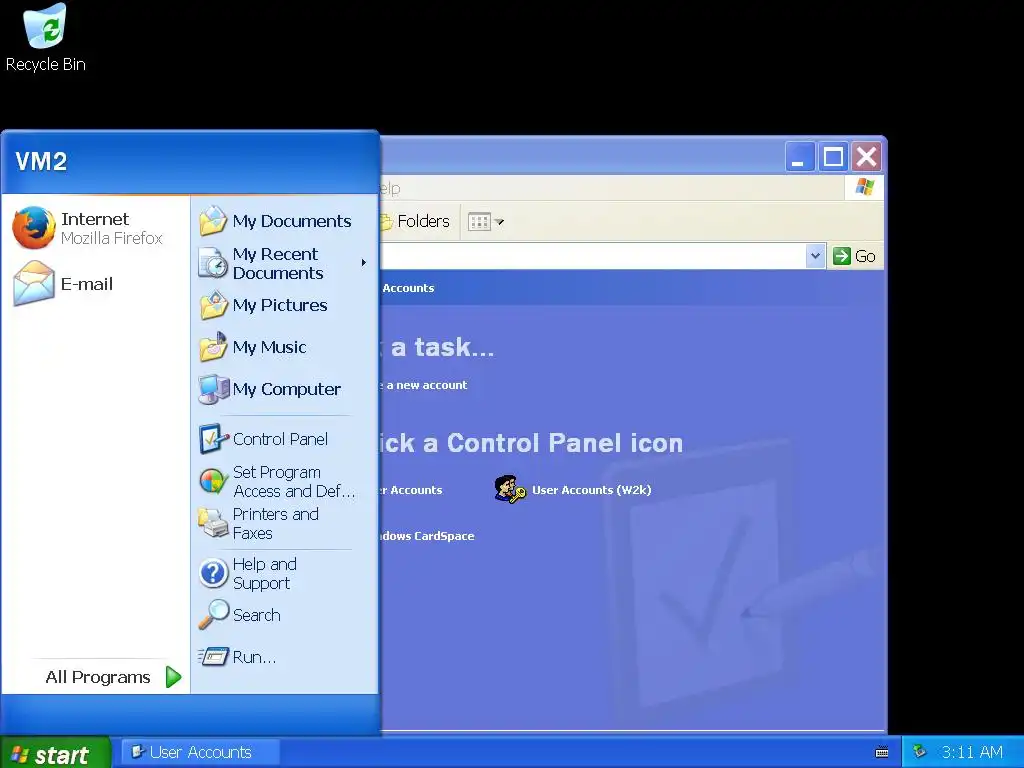The image size is (1024, 768).
Task: Open the Windows CardSpace link
Action: pos(427,536)
